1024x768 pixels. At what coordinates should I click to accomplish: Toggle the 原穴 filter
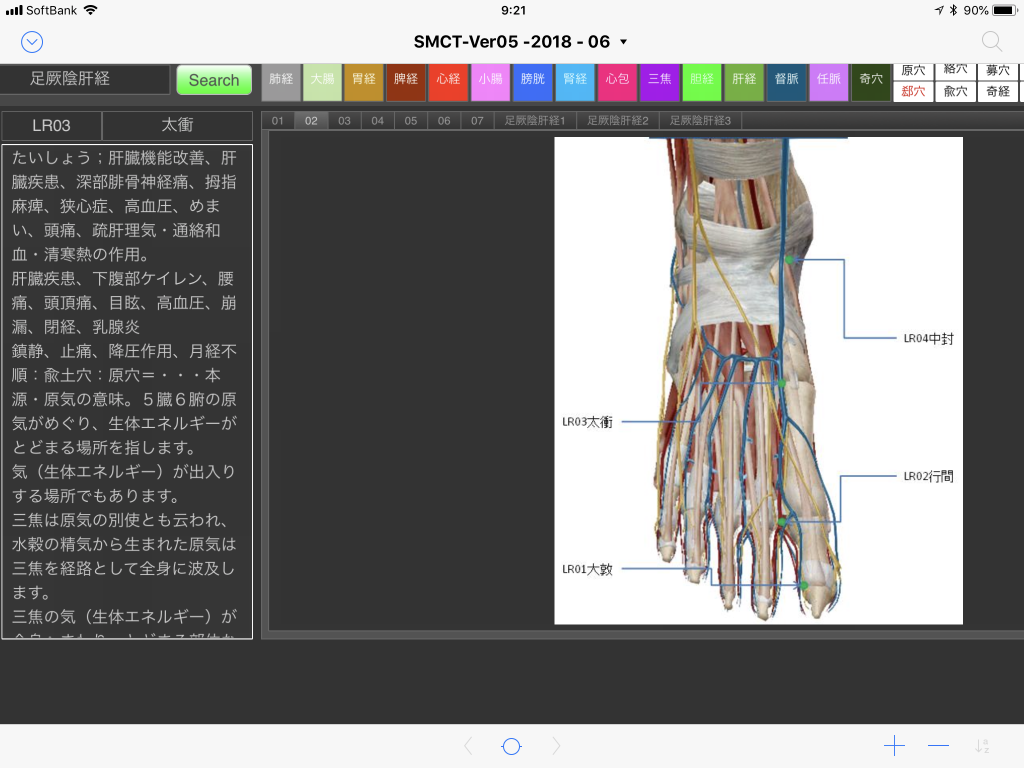pos(913,70)
